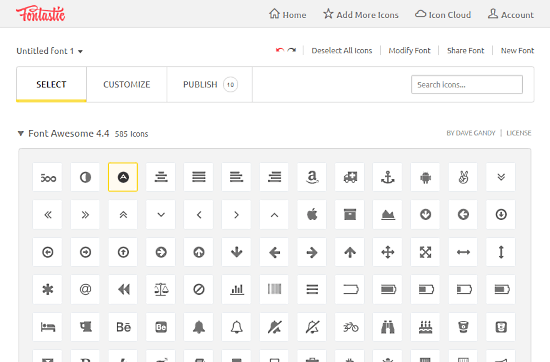Open Add More Icons page
This screenshot has width=550, height=362.
click(361, 15)
